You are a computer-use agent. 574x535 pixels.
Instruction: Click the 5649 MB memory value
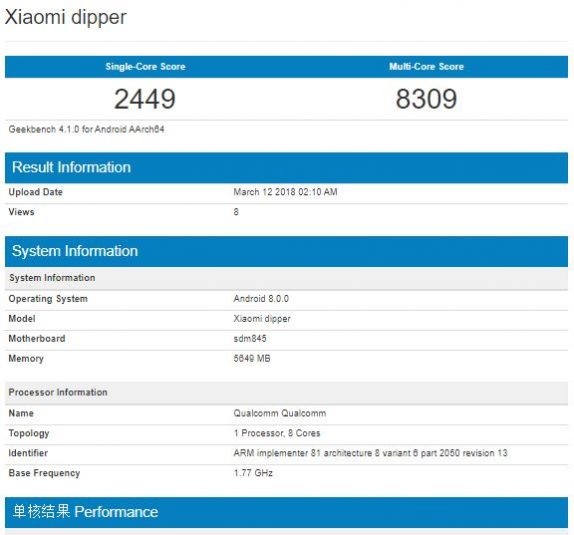point(252,358)
